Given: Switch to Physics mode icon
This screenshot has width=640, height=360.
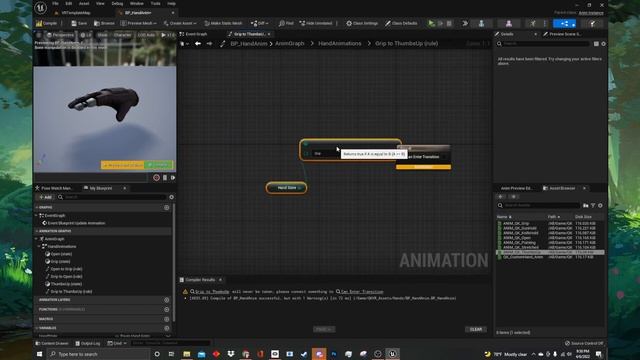Looking at the screenshot, I should 592,24.
